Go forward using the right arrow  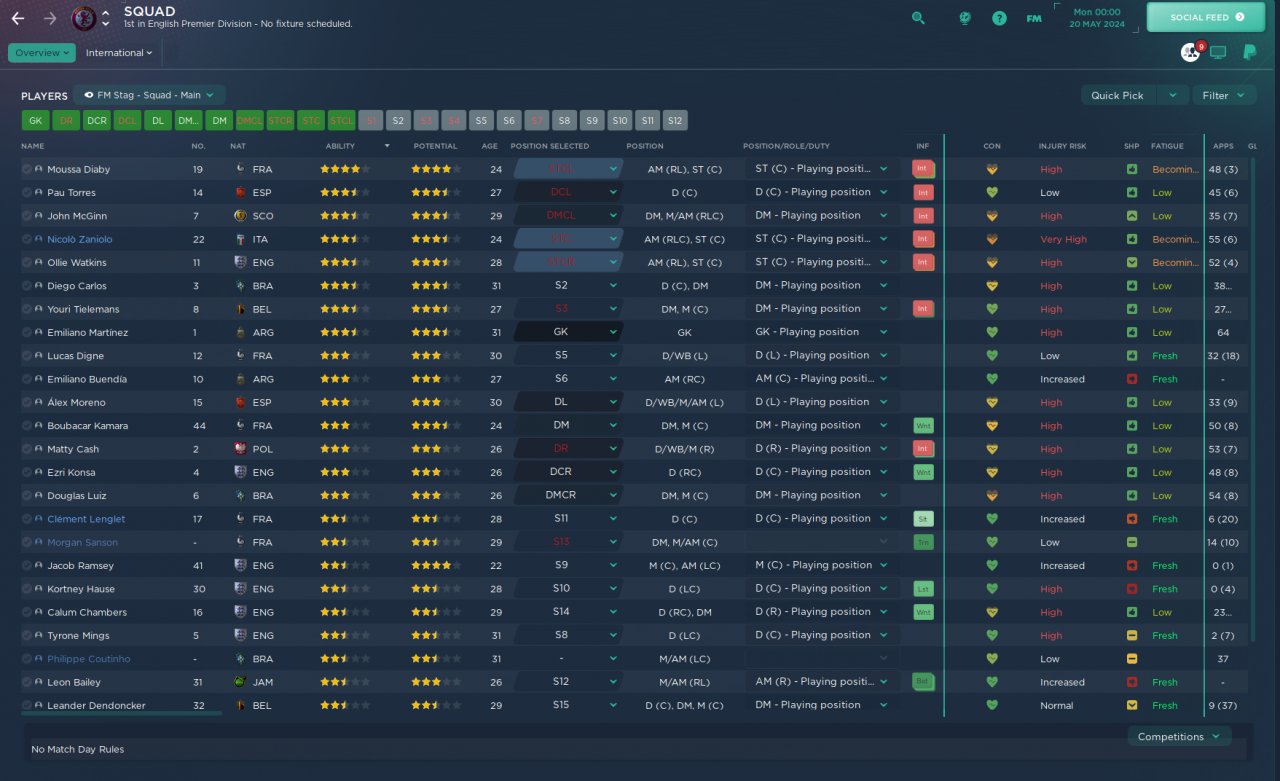[50, 18]
